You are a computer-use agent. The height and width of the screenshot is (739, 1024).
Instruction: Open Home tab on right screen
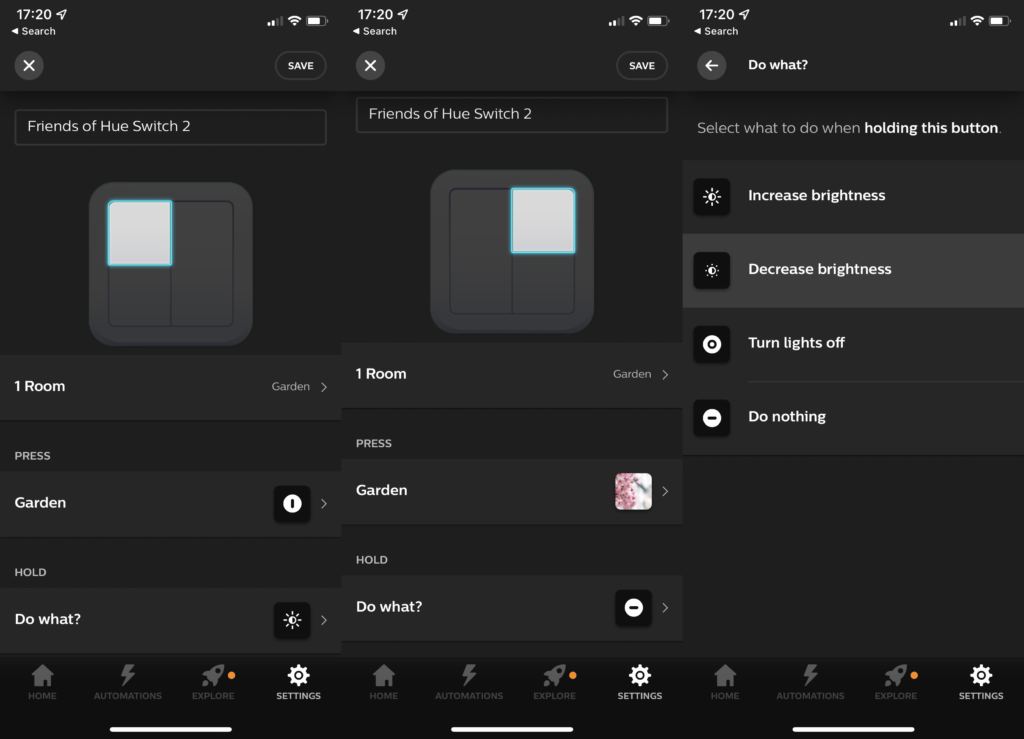point(725,682)
